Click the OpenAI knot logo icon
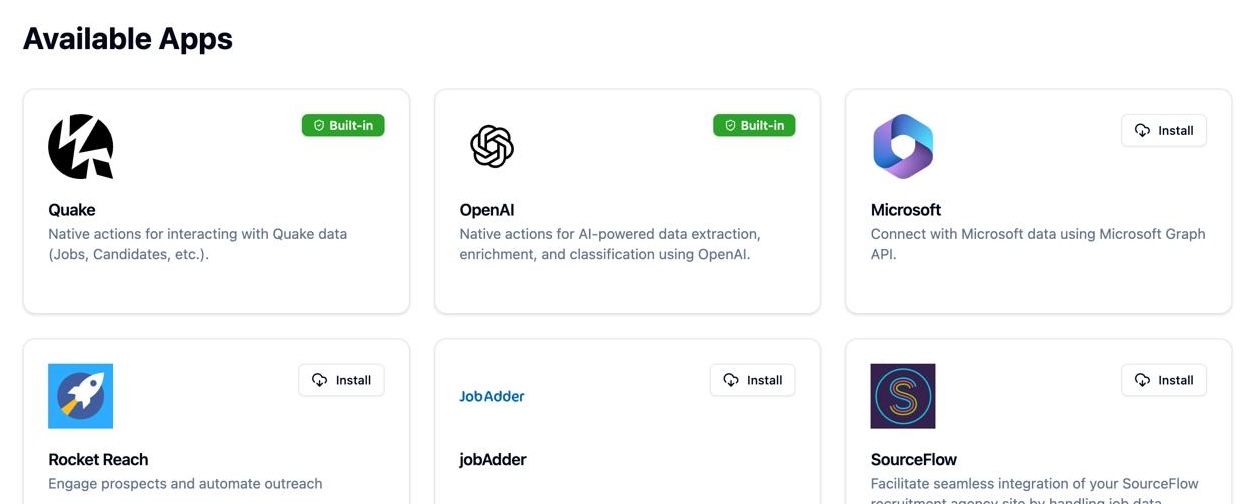The image size is (1248, 504). coord(492,146)
